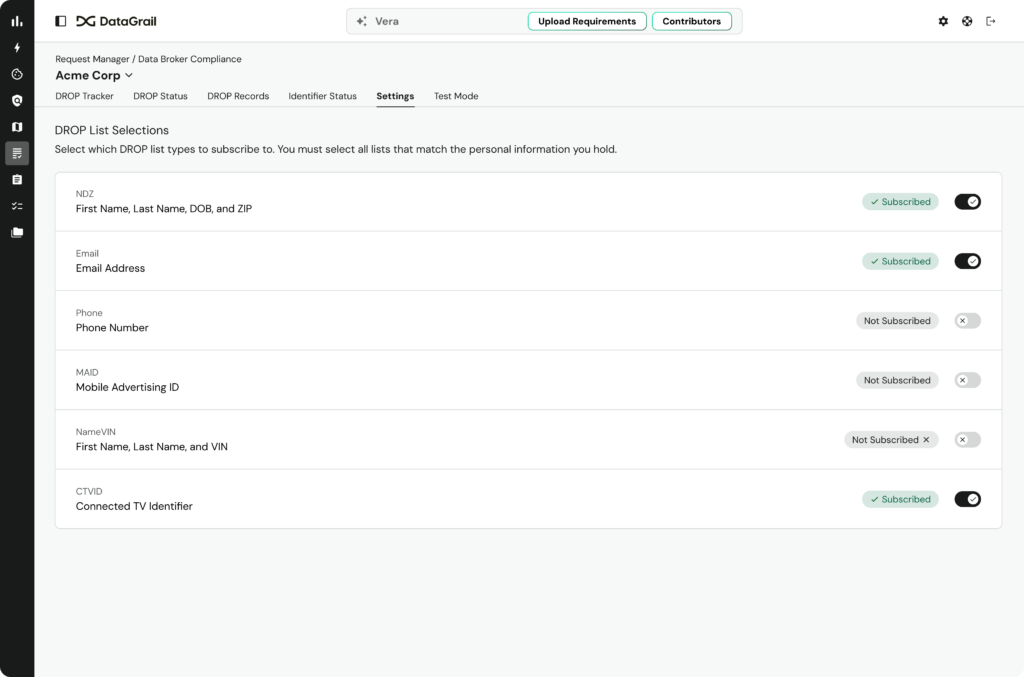
Task: Open the help lifebuoy icon
Action: tap(967, 21)
